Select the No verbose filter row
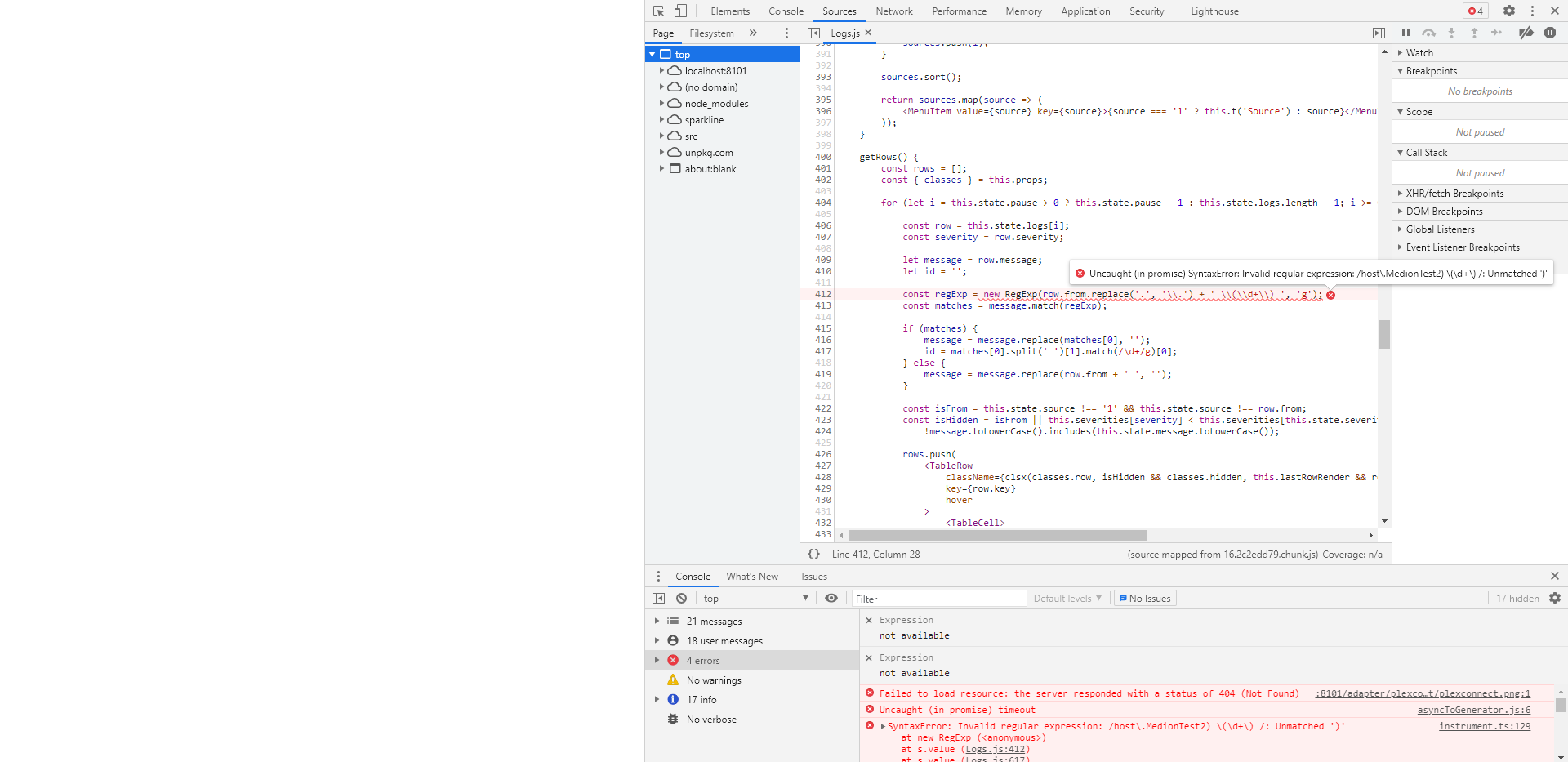This screenshot has width=1568, height=762. 752,720
